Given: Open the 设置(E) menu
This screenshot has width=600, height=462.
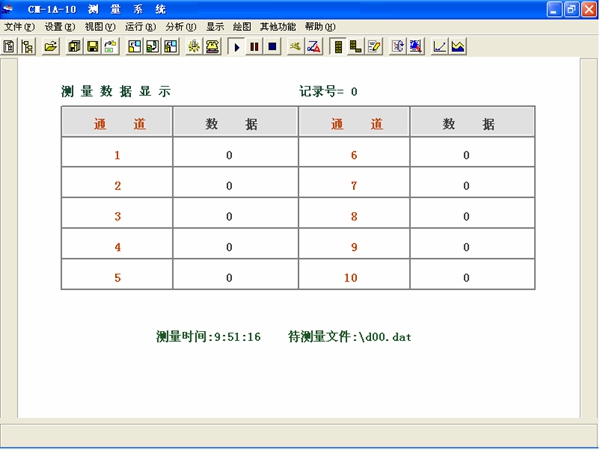Looking at the screenshot, I should tap(60, 26).
